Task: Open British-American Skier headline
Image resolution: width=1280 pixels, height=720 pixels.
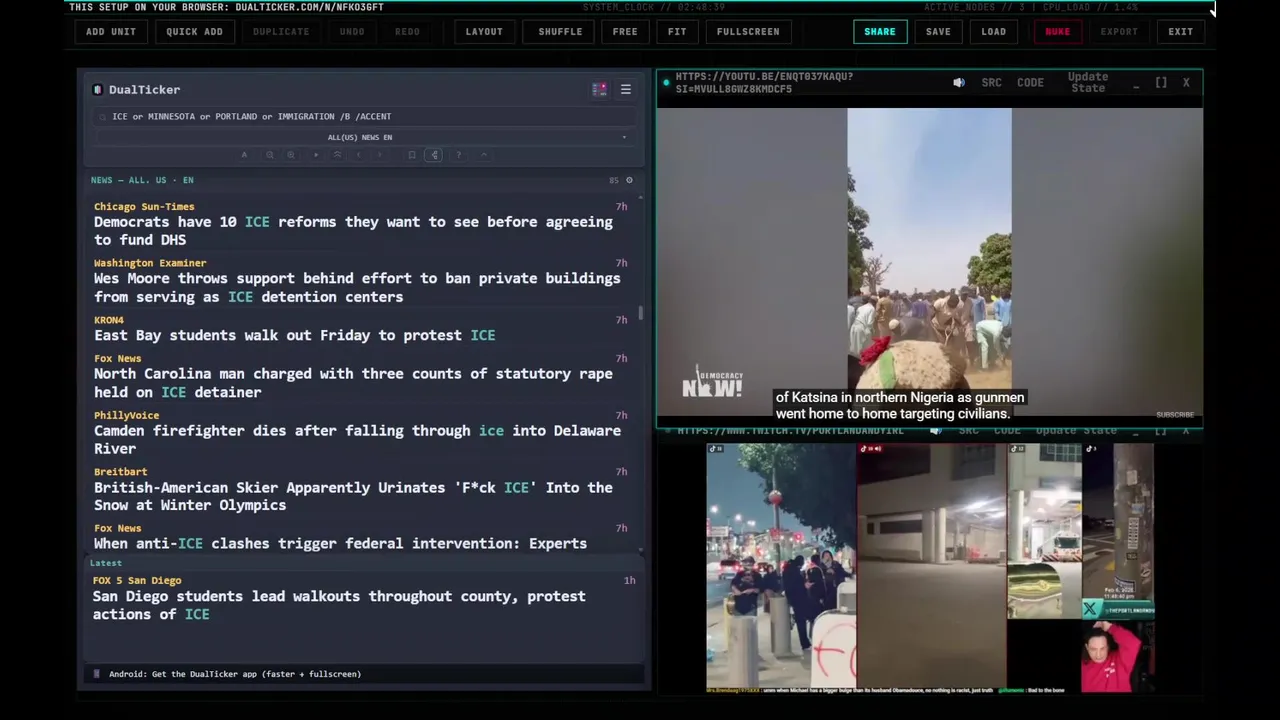Action: pos(353,496)
